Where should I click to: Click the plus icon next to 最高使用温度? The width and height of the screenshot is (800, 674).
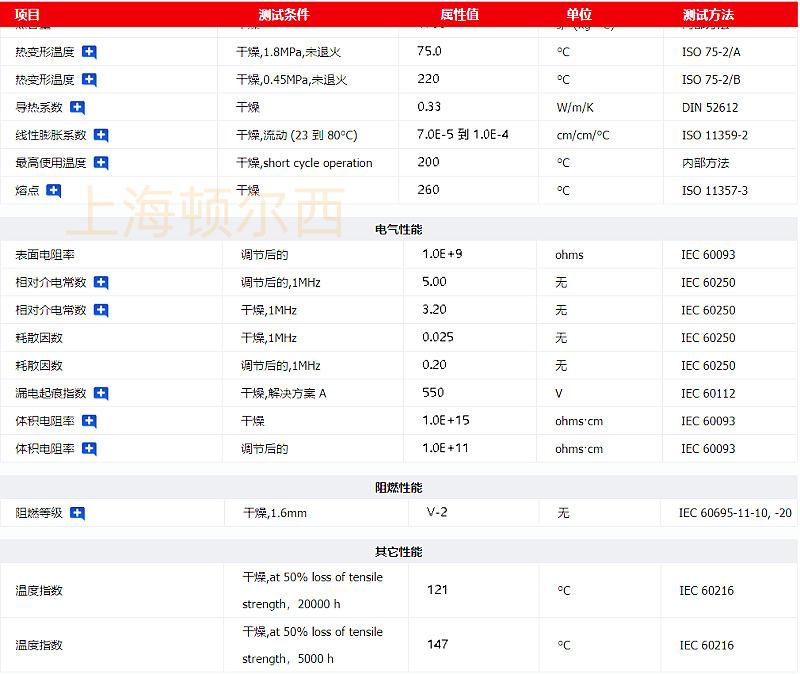101,163
